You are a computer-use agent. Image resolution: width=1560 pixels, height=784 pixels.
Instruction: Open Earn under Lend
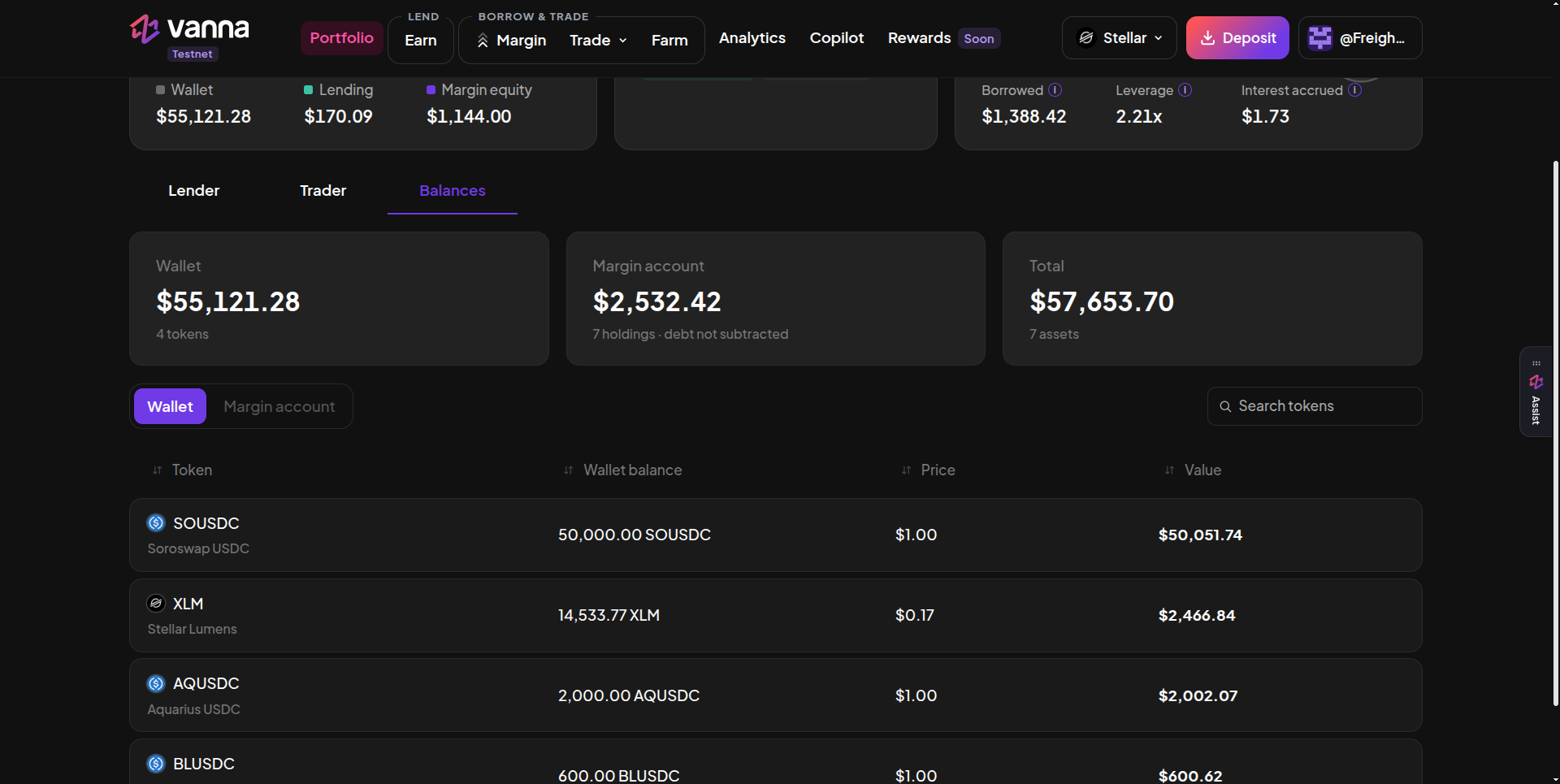point(421,41)
